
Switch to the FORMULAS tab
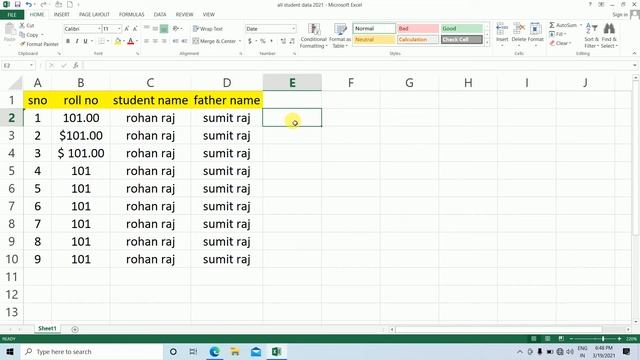[x=132, y=15]
